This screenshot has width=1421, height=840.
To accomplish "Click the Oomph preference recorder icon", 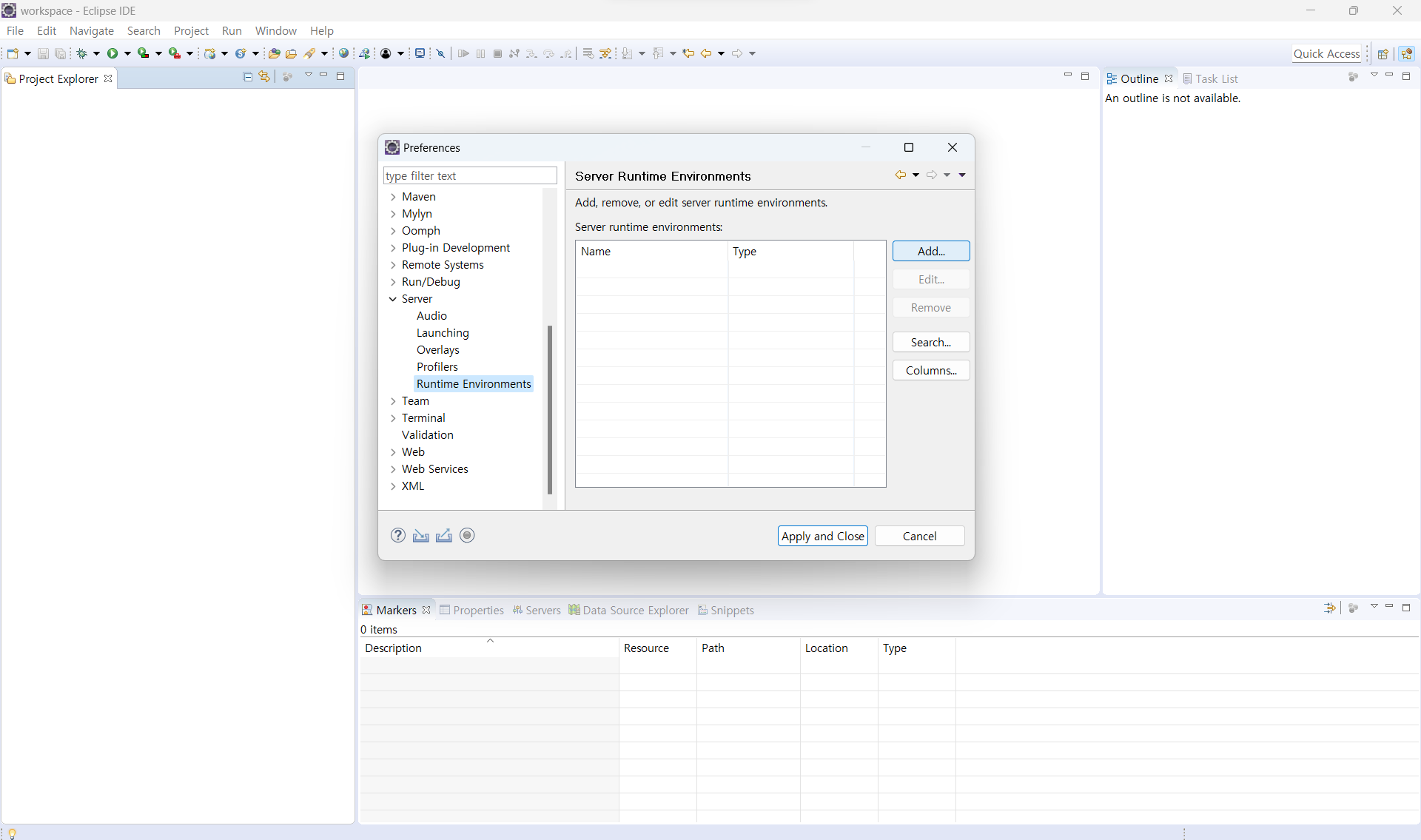I will [467, 535].
